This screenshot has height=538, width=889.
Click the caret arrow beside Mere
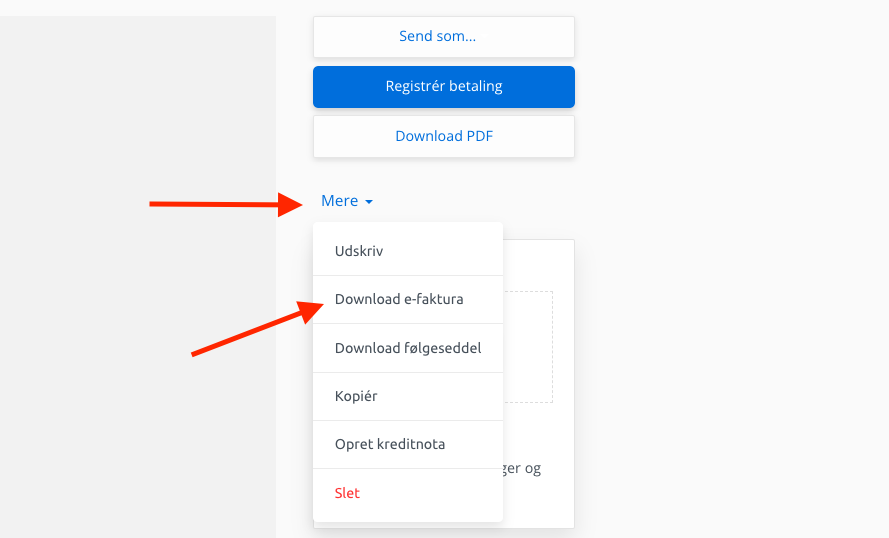pos(369,202)
